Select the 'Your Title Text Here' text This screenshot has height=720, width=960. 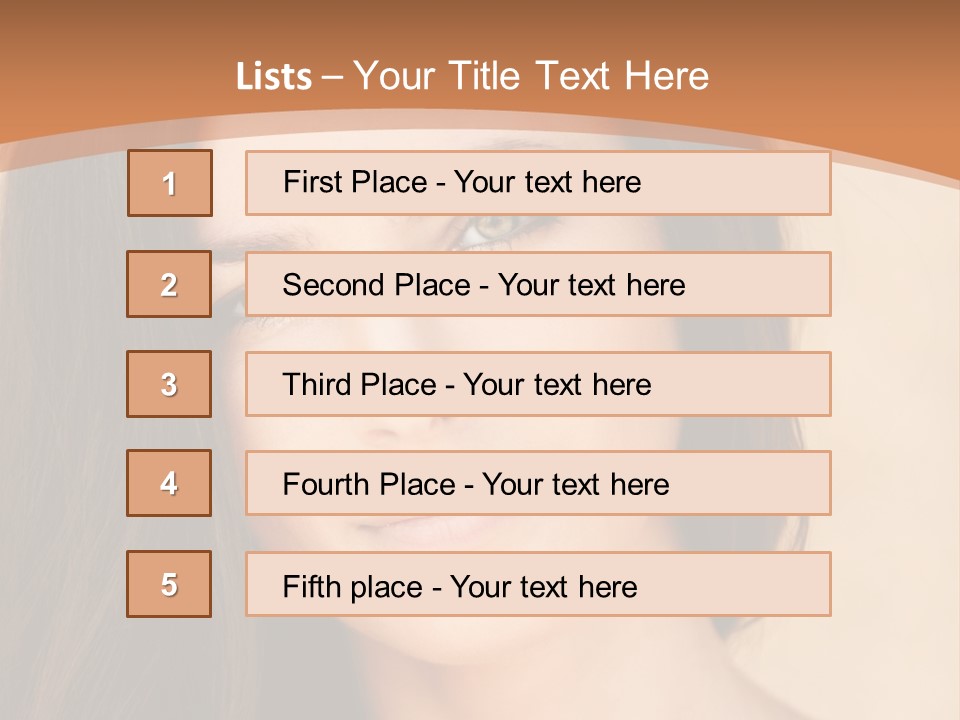[x=531, y=76]
